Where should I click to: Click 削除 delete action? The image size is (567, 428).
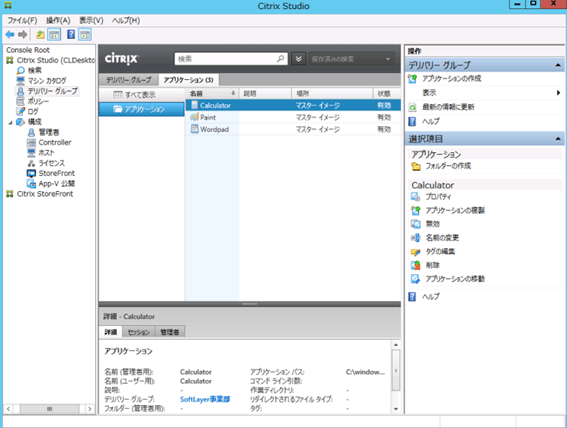[432, 265]
